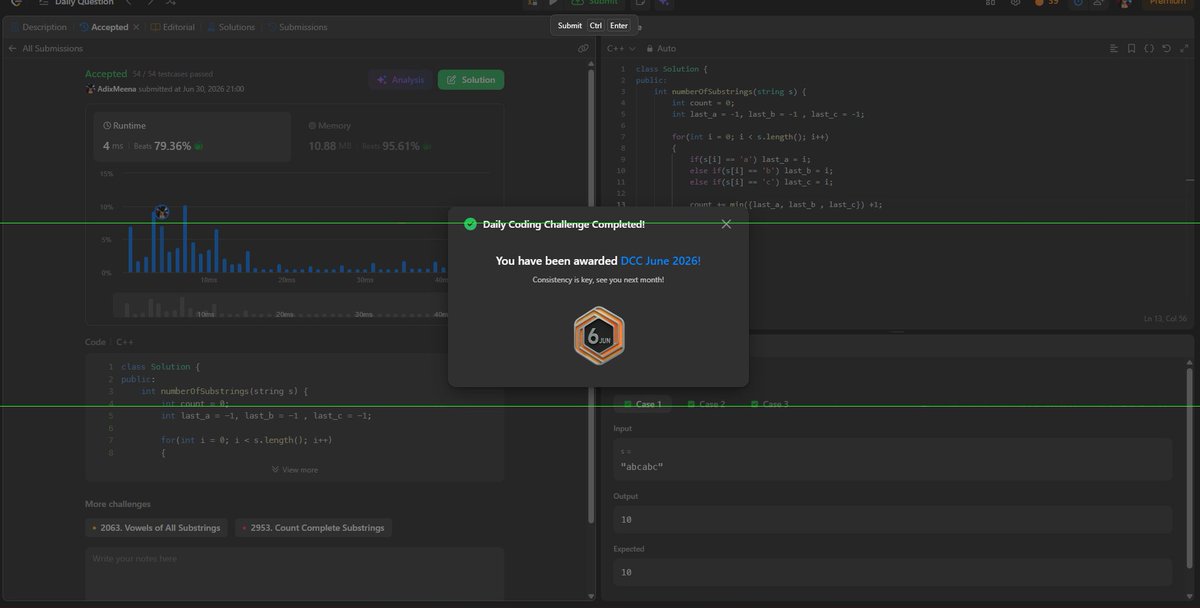Viewport: 1200px width, 608px height.
Task: Open the Solutions tab
Action: tap(231, 27)
